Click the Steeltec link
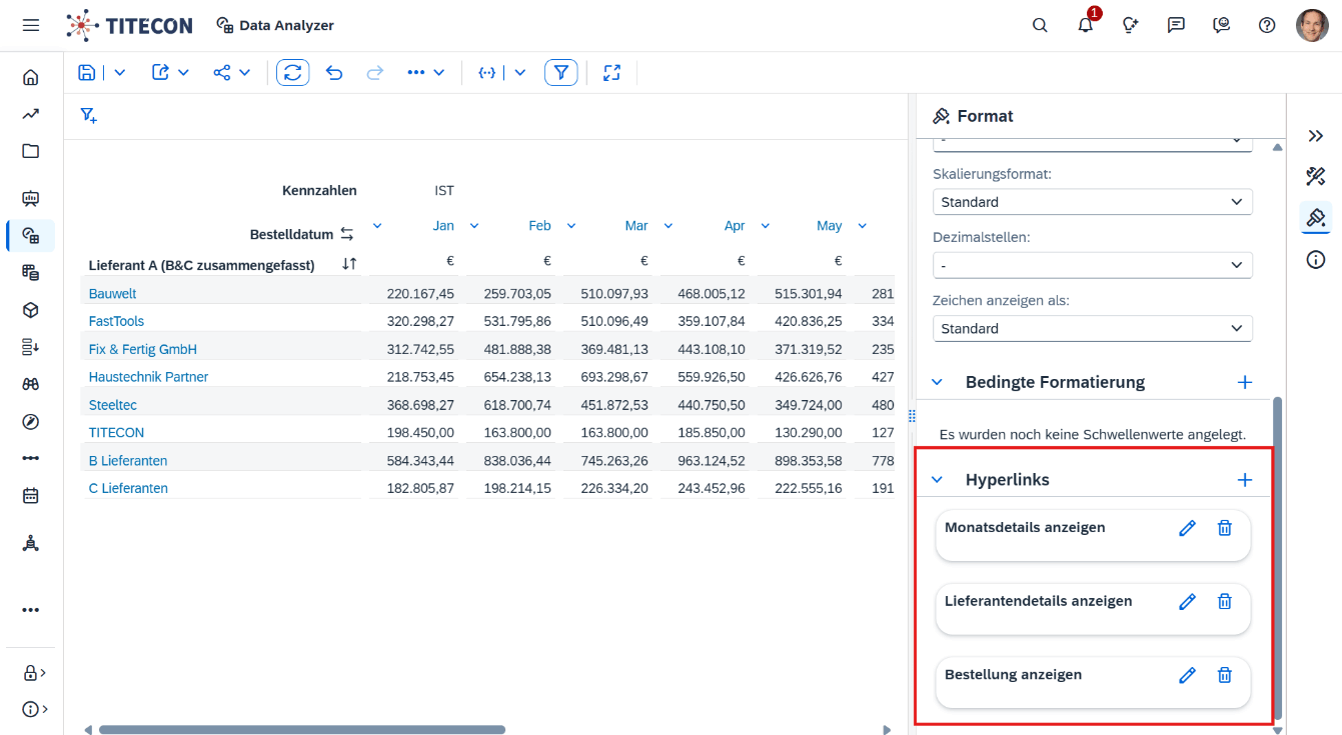 click(x=113, y=405)
